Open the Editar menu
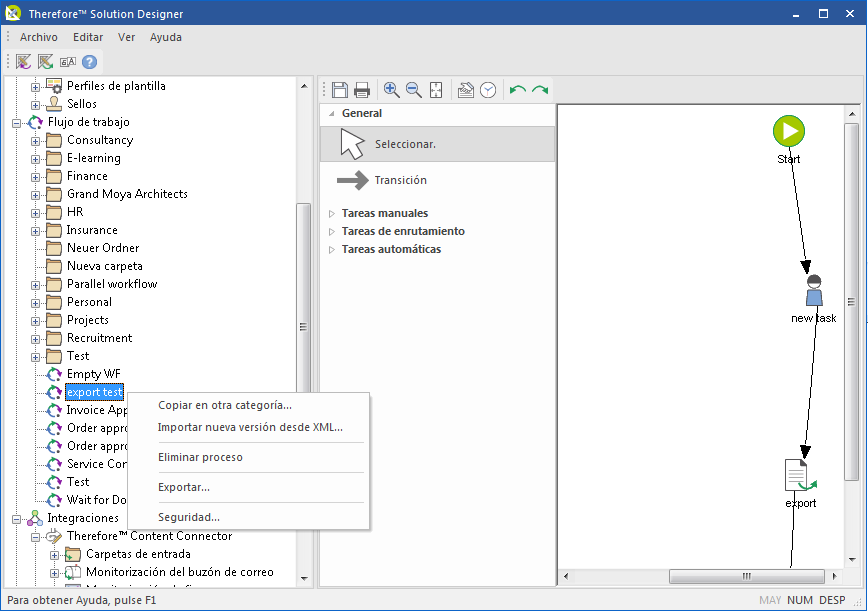The width and height of the screenshot is (868, 612). [88, 37]
